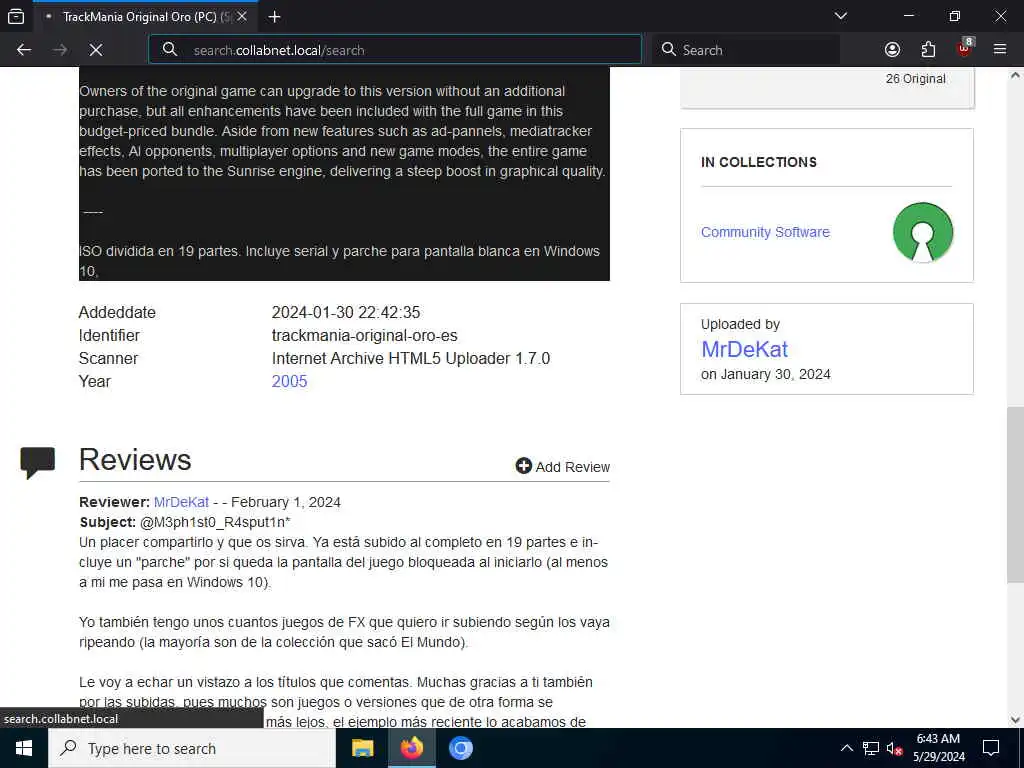Click the scrollbar up arrow

point(1015,75)
